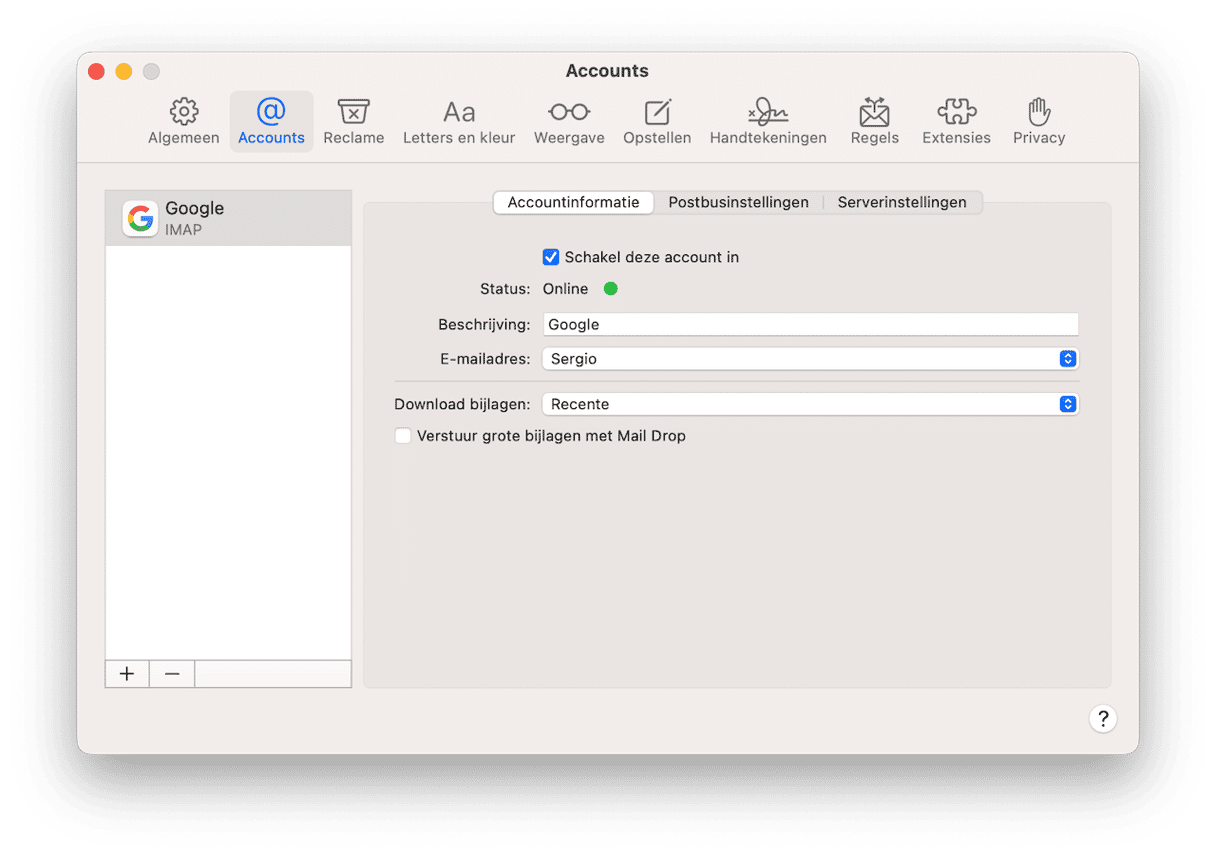Image resolution: width=1216 pixels, height=856 pixels.
Task: Switch to the Serverinstellingen tab
Action: pyautogui.click(x=902, y=202)
